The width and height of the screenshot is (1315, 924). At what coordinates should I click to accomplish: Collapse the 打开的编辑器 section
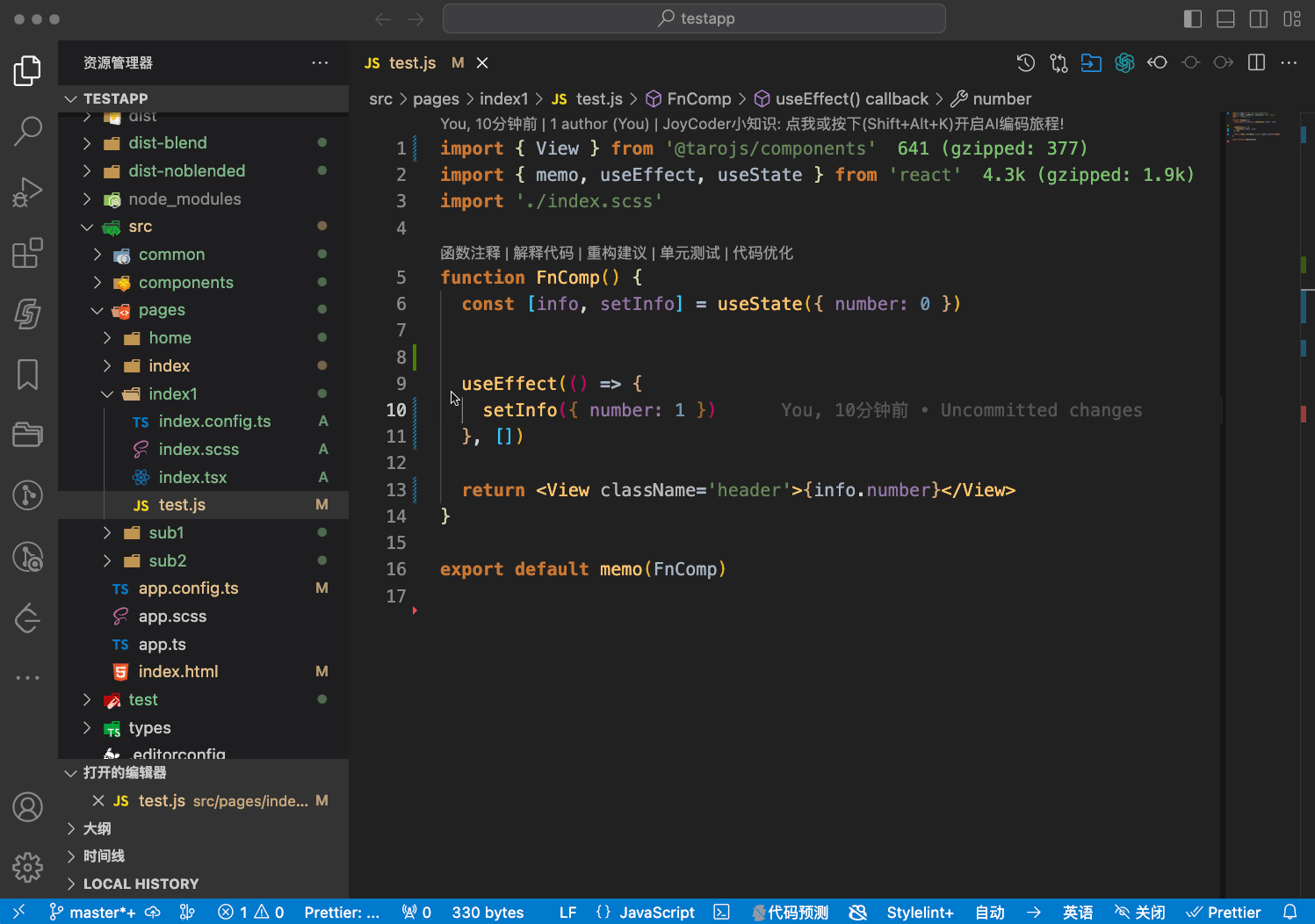point(203,772)
